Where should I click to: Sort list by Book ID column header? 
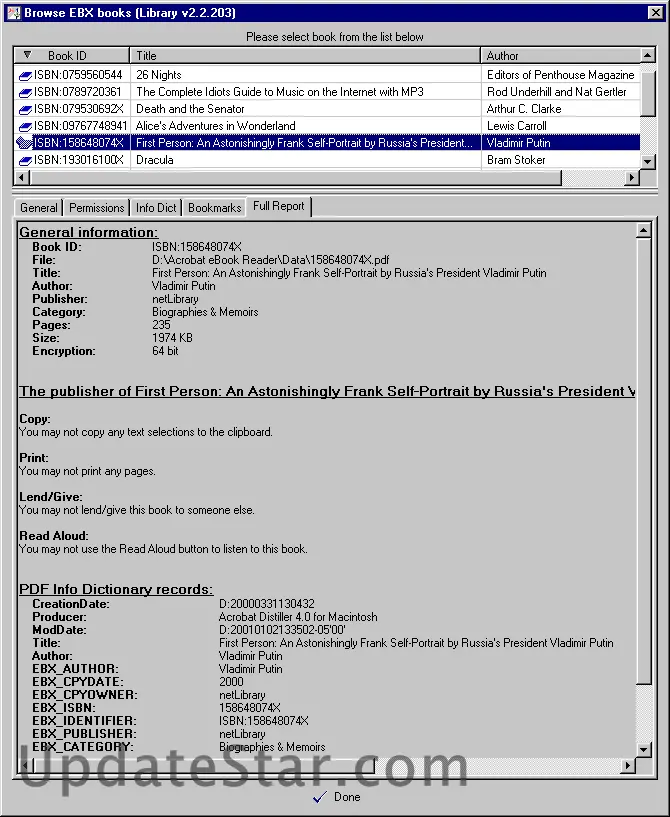coord(71,55)
